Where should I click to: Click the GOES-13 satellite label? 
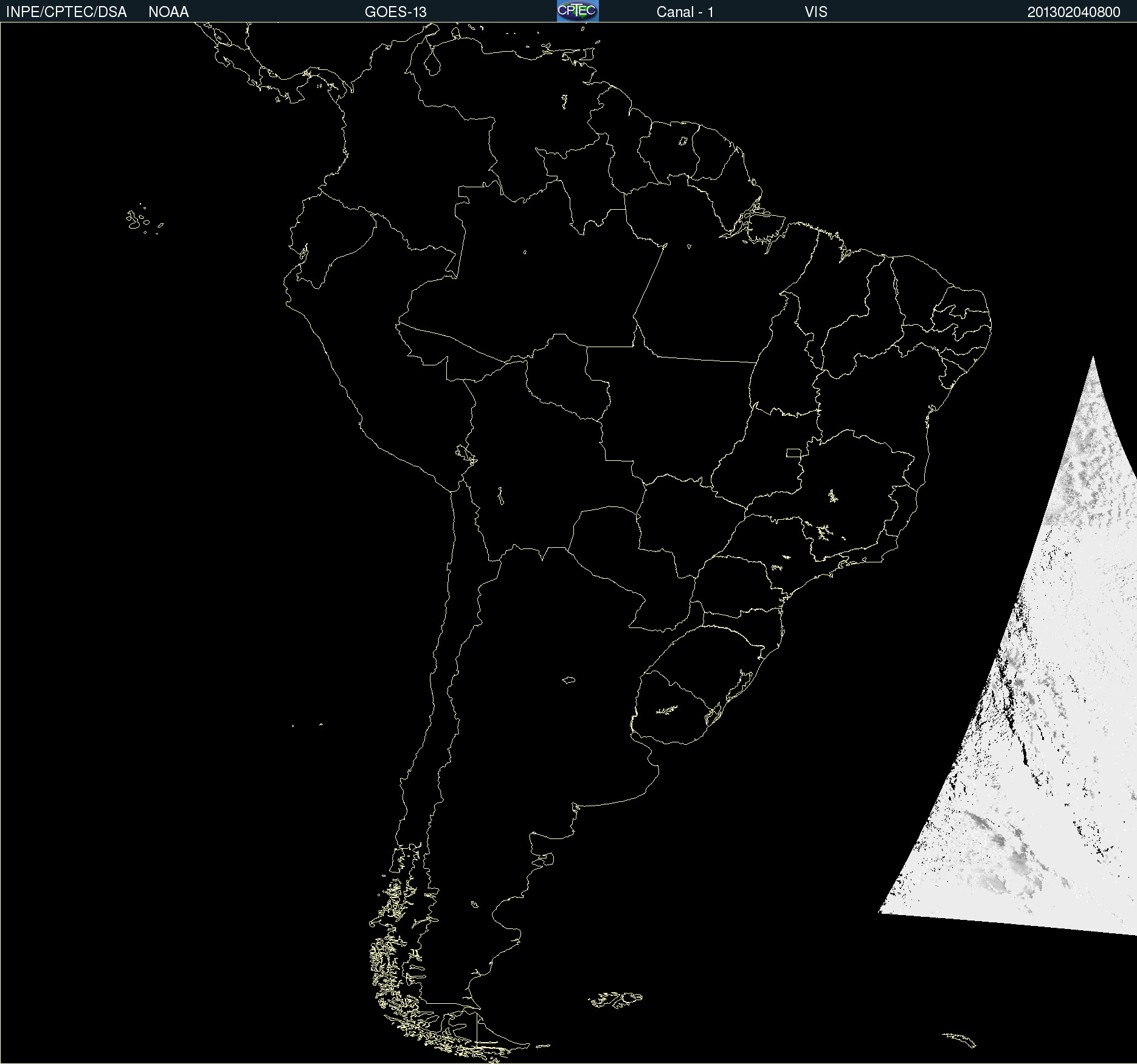point(396,12)
